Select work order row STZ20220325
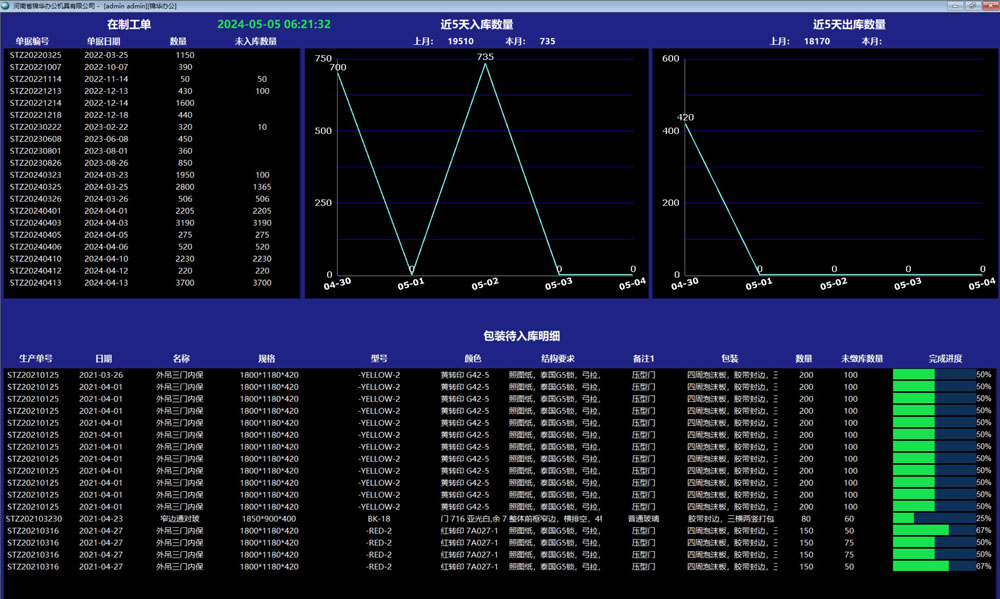The height and width of the screenshot is (599, 1000). (x=36, y=55)
